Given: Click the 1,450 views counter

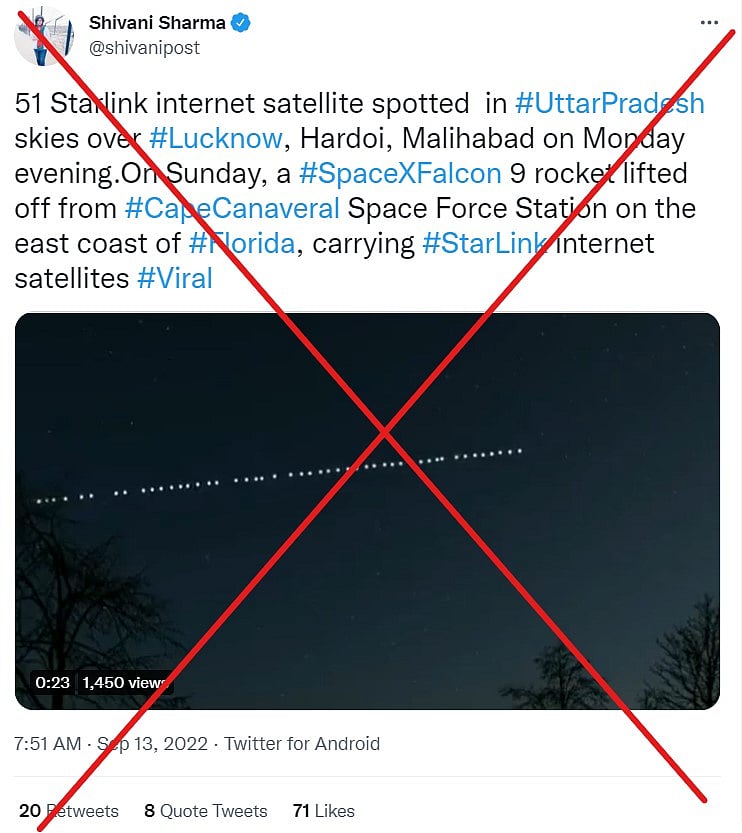Looking at the screenshot, I should (126, 682).
